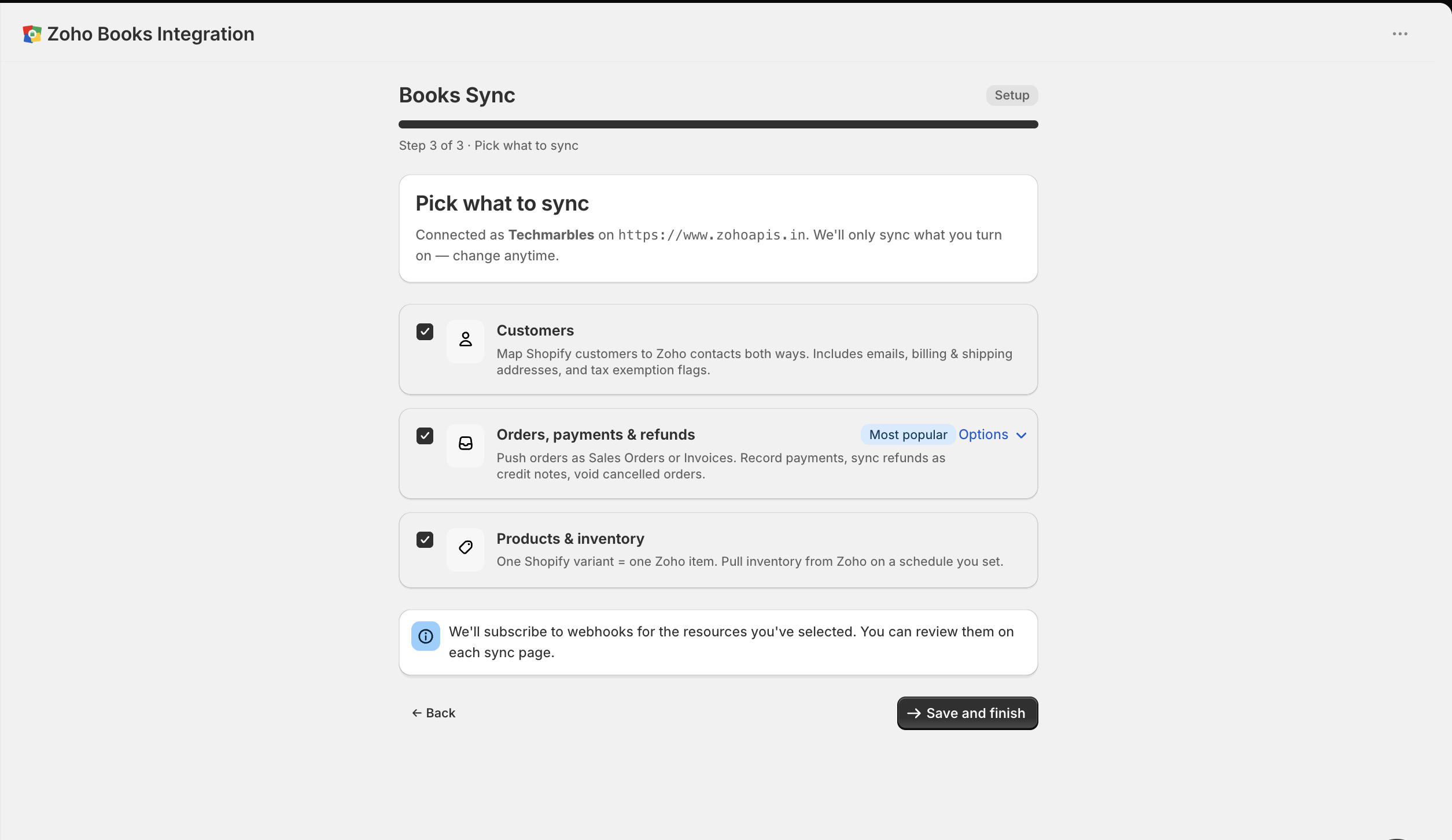The width and height of the screenshot is (1452, 840).
Task: Click the Most popular badge
Action: point(908,434)
